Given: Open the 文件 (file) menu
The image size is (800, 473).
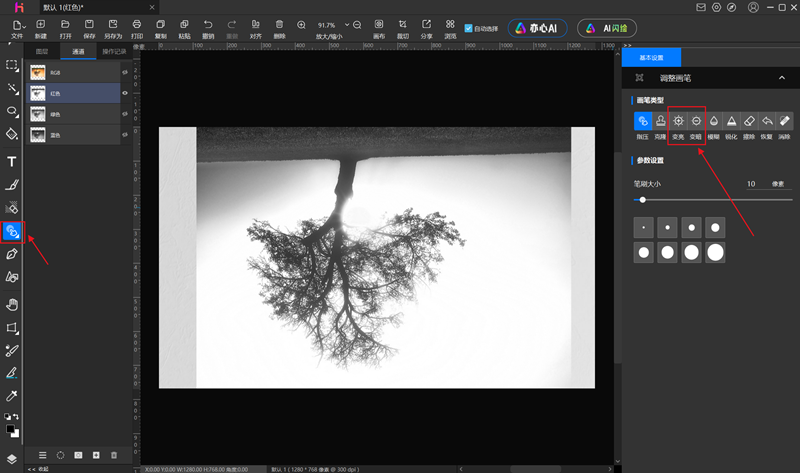Looking at the screenshot, I should pyautogui.click(x=16, y=27).
